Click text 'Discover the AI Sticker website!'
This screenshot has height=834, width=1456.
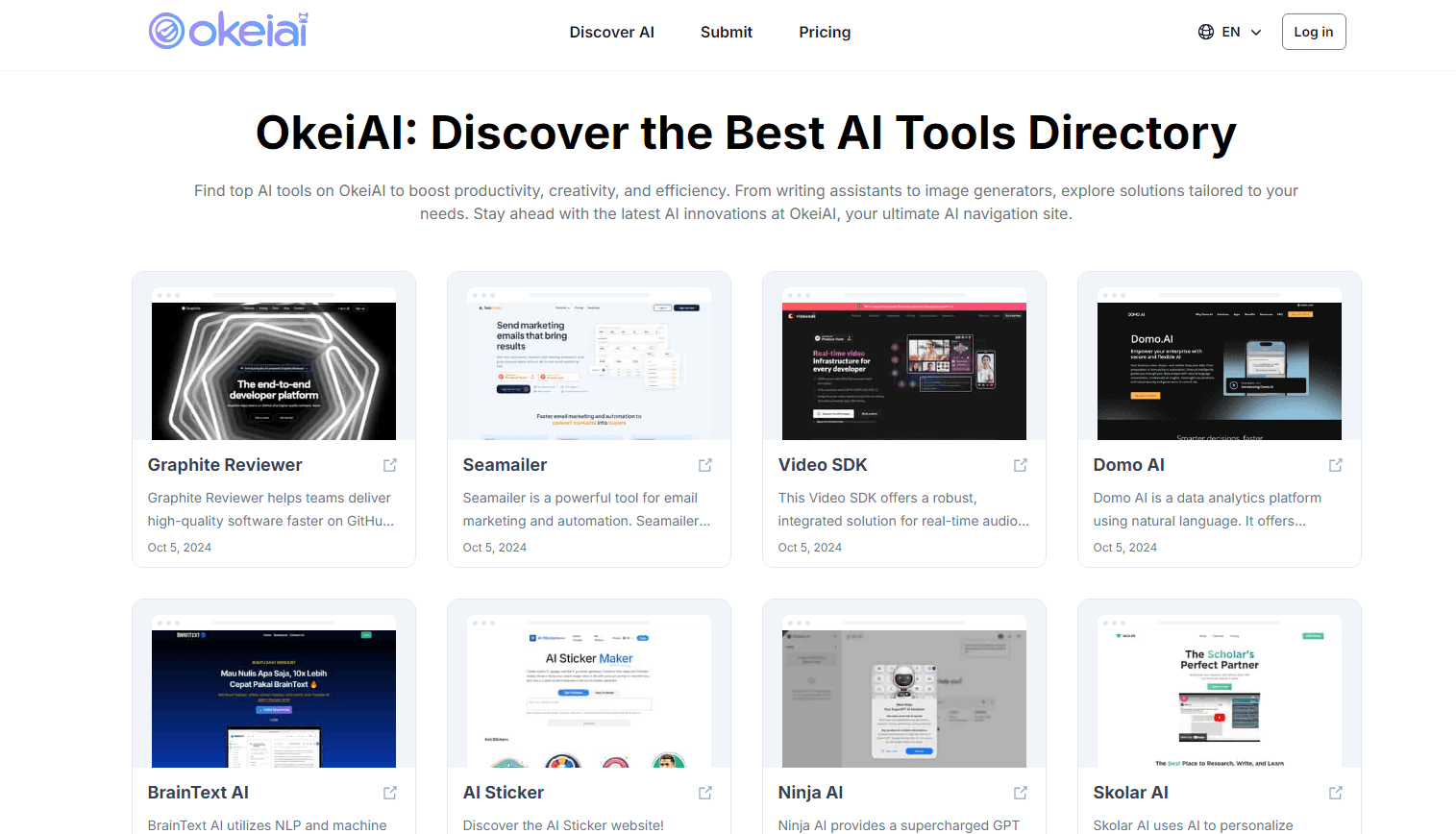563,825
